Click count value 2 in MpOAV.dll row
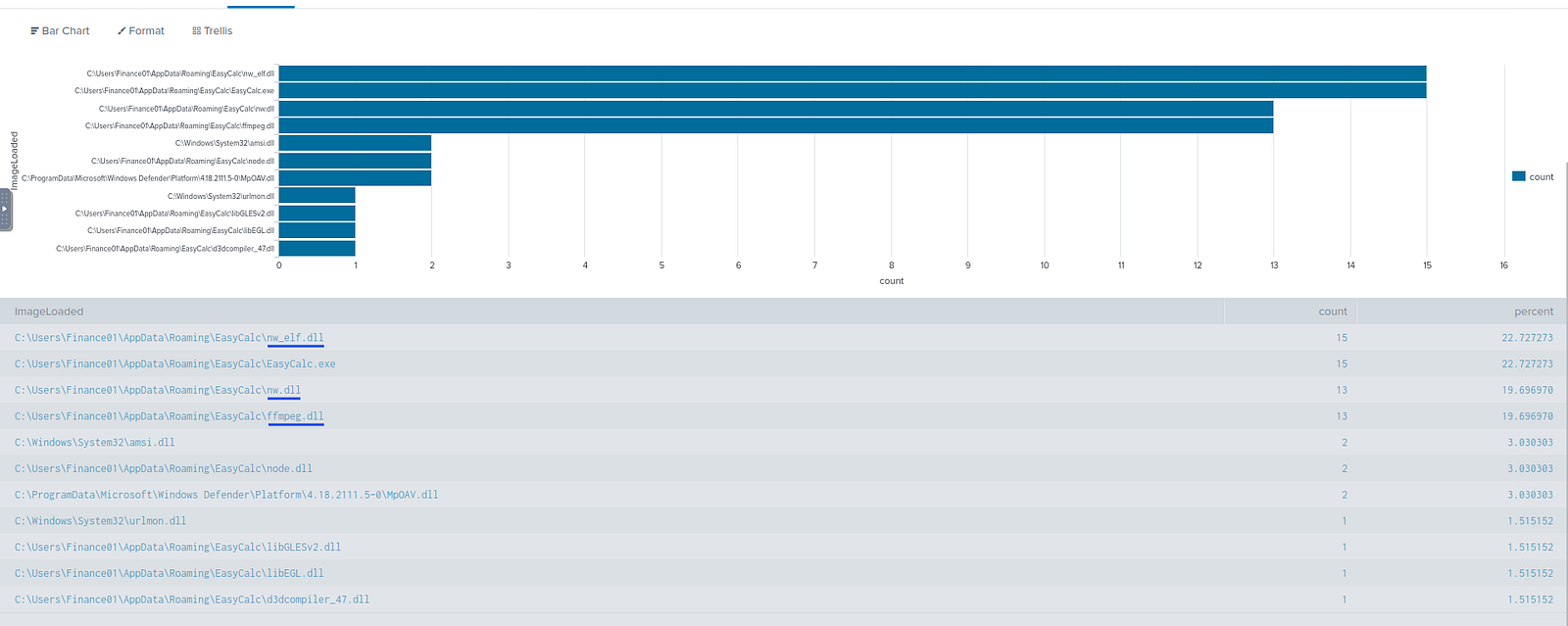The width and height of the screenshot is (1568, 626). (x=1345, y=495)
